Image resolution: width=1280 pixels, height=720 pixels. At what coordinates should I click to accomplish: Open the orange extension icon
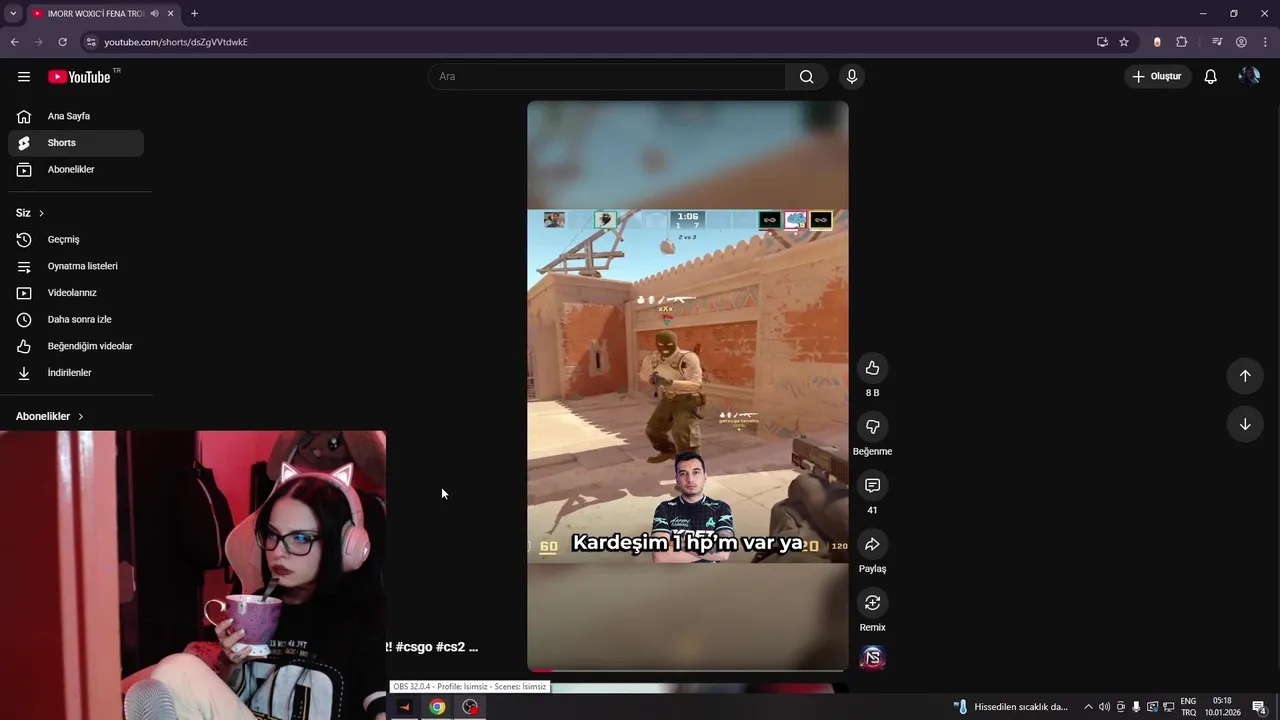coord(1157,42)
